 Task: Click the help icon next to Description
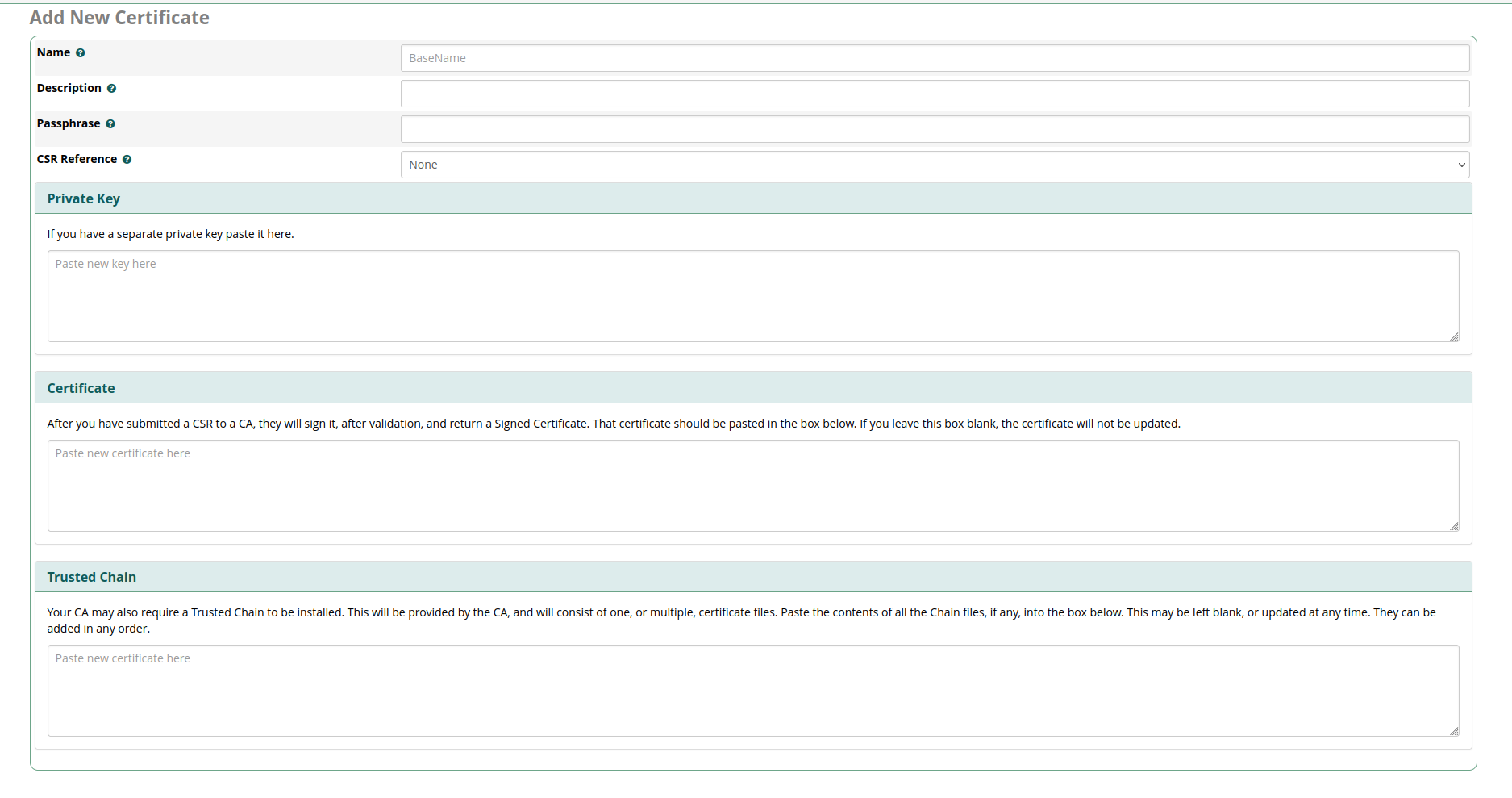111,89
